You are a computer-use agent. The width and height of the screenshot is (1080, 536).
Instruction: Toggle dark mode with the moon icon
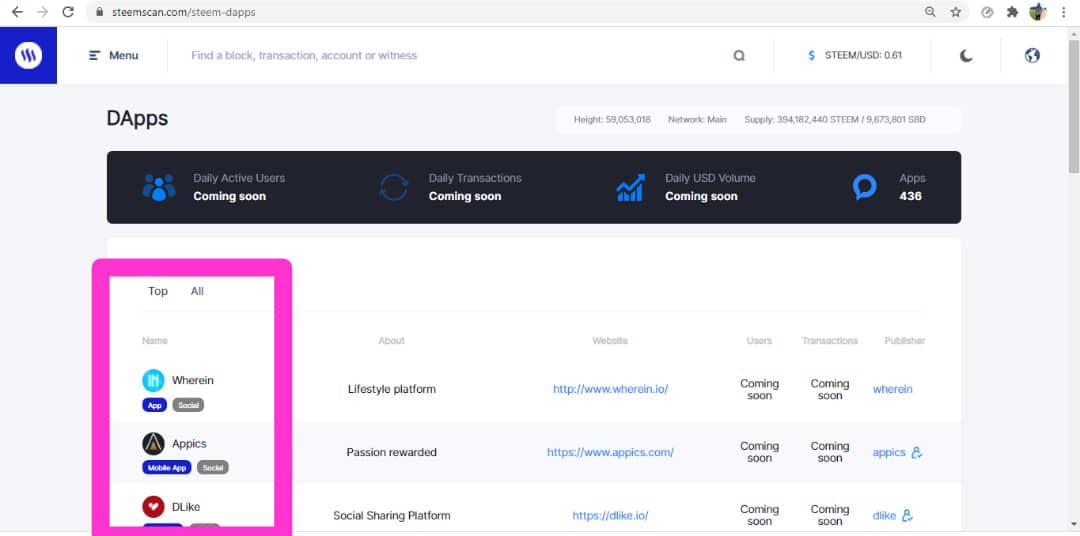[966, 55]
